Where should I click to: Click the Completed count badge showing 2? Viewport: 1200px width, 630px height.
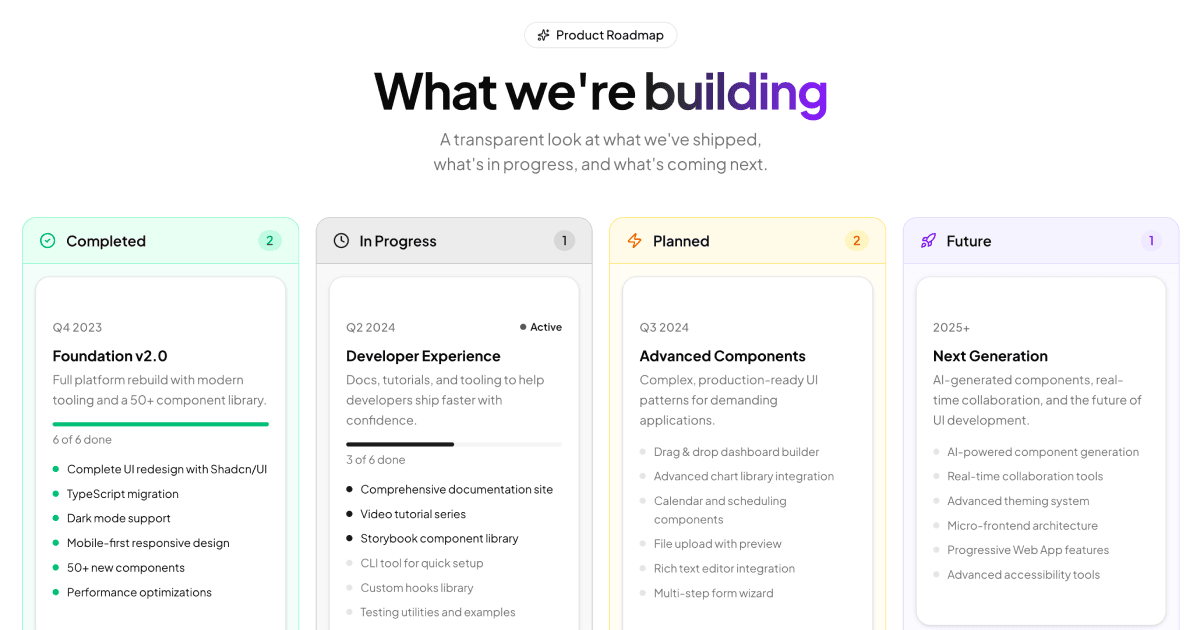(269, 241)
